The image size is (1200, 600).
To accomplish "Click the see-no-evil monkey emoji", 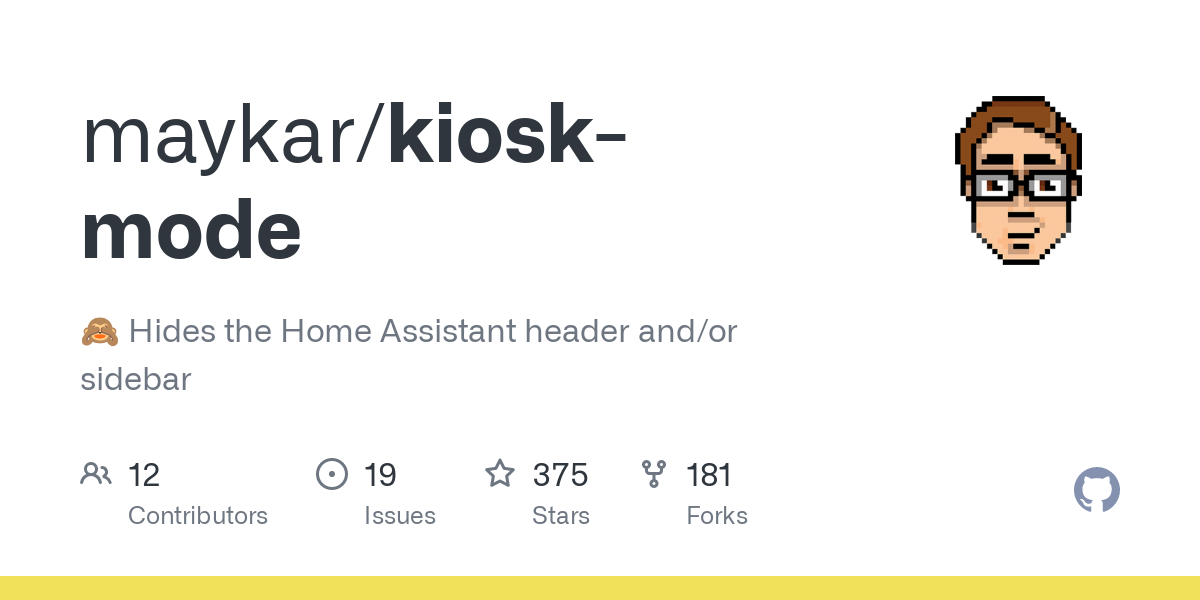I will click(99, 331).
